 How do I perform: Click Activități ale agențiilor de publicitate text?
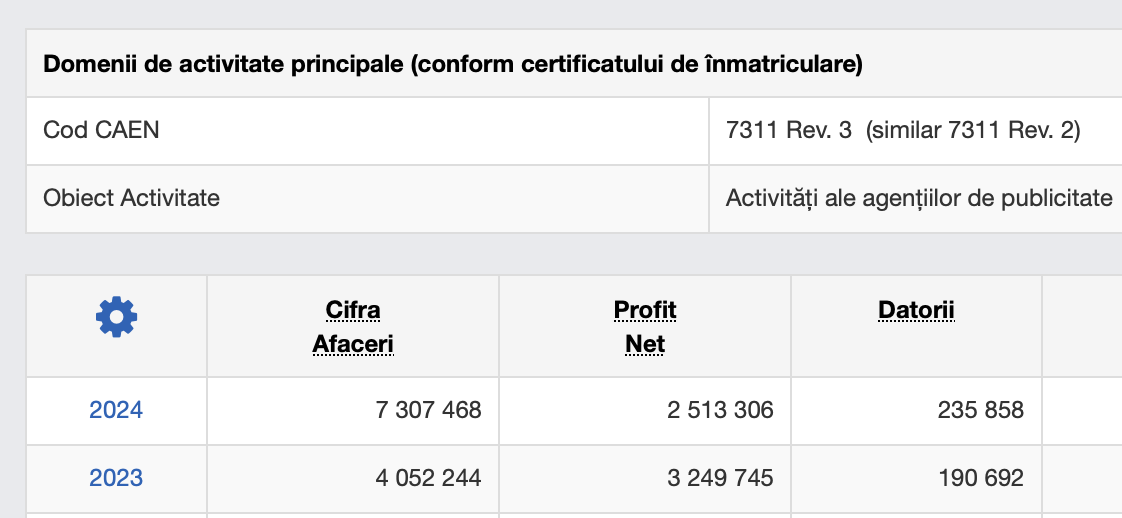point(919,198)
